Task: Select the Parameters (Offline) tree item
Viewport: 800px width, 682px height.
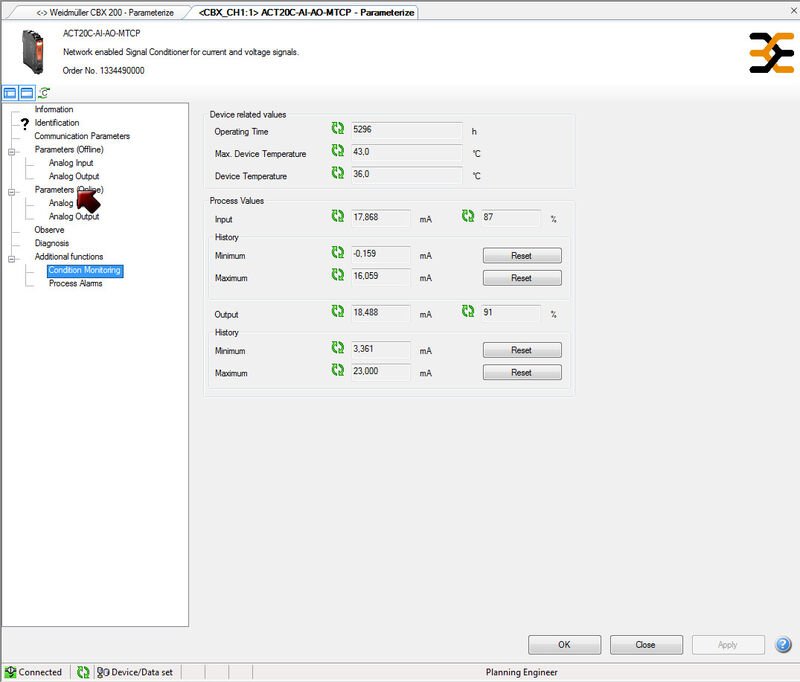Action: 69,149
